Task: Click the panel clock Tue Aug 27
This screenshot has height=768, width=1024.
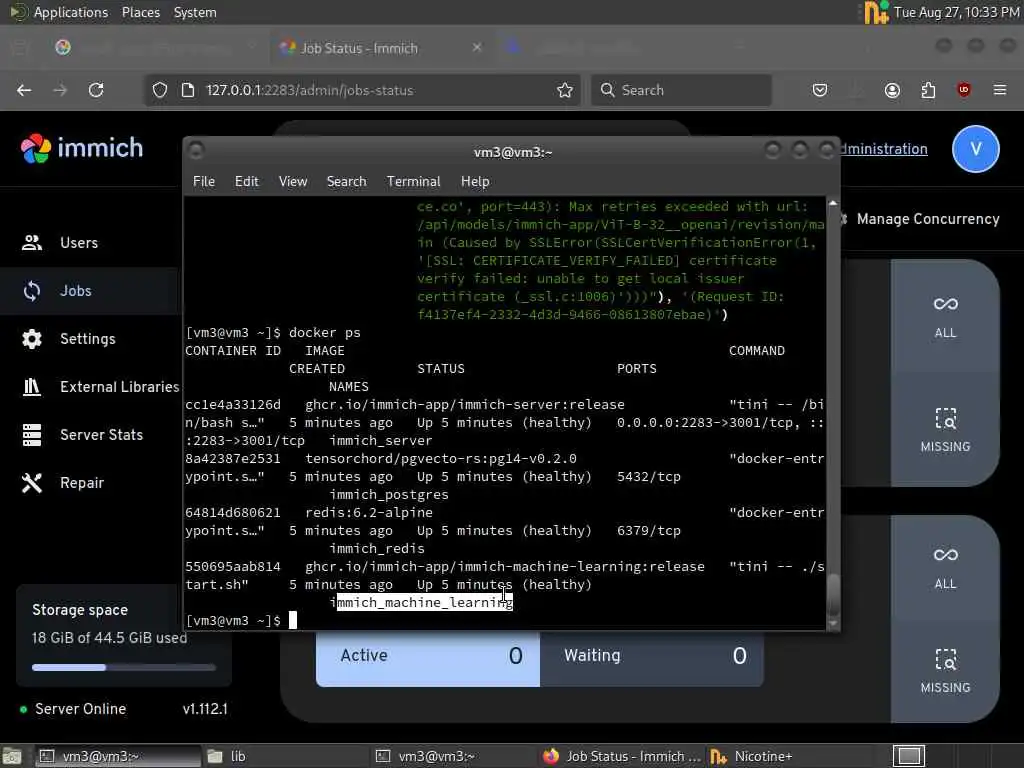Action: click(x=955, y=12)
